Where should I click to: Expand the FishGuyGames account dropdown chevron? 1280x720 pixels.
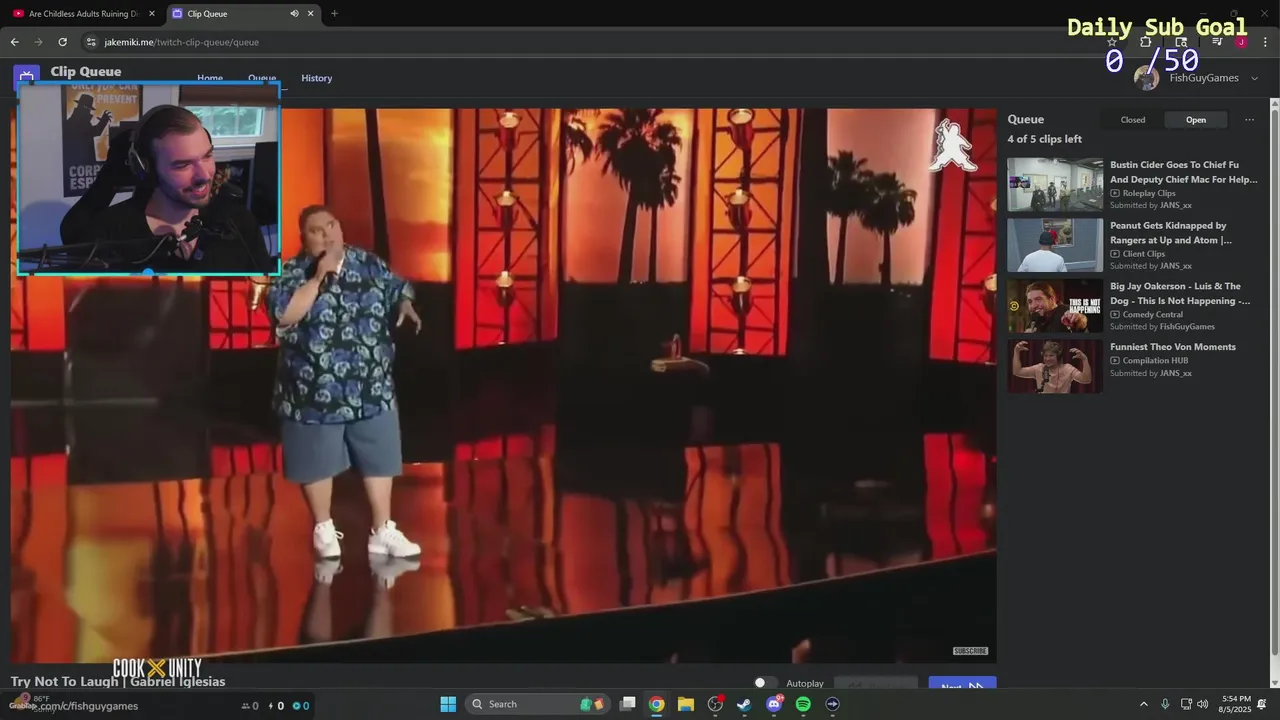1255,78
